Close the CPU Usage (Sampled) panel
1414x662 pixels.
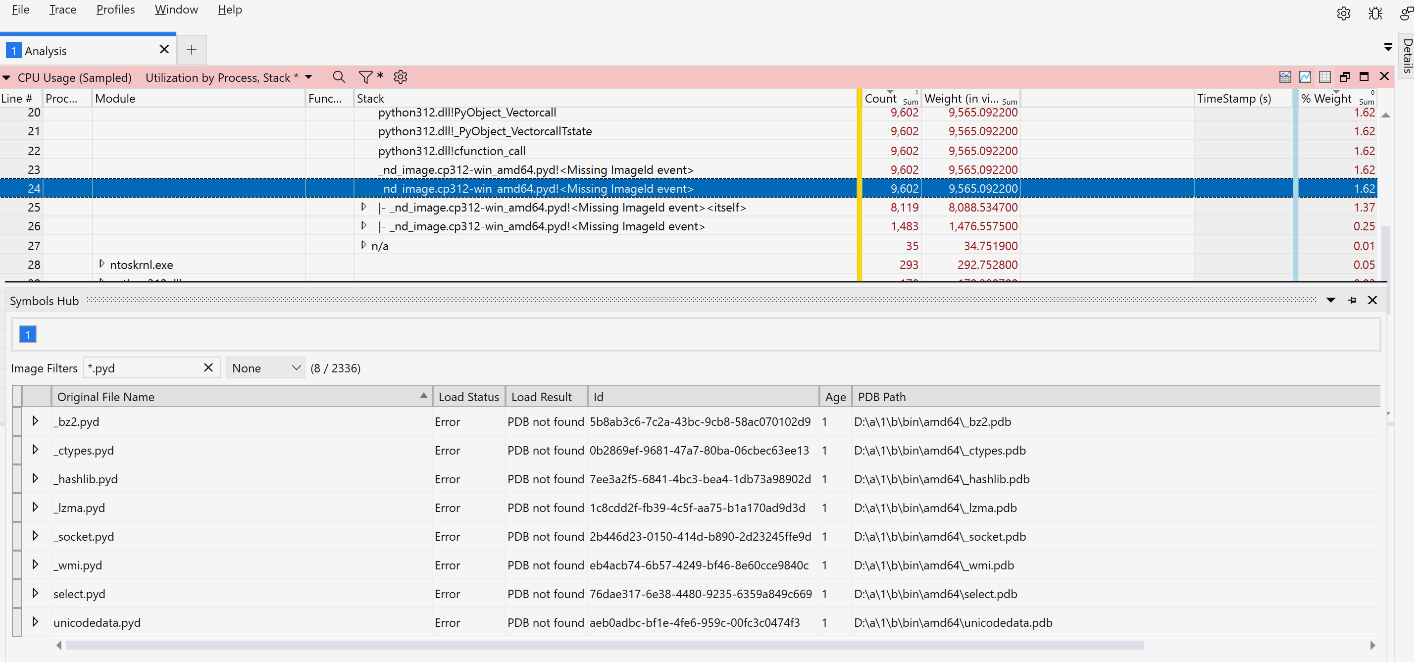(x=1385, y=77)
